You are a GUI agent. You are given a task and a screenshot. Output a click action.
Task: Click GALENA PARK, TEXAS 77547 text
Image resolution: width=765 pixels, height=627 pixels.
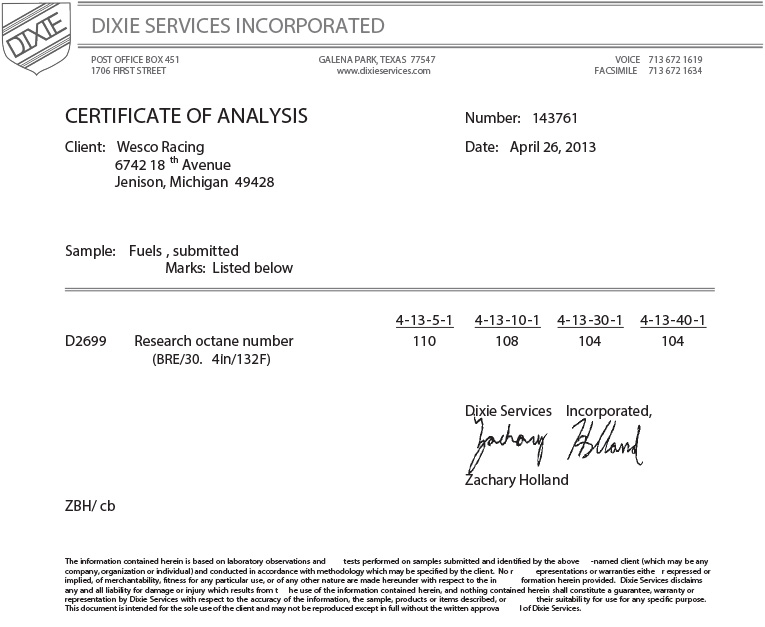click(377, 60)
